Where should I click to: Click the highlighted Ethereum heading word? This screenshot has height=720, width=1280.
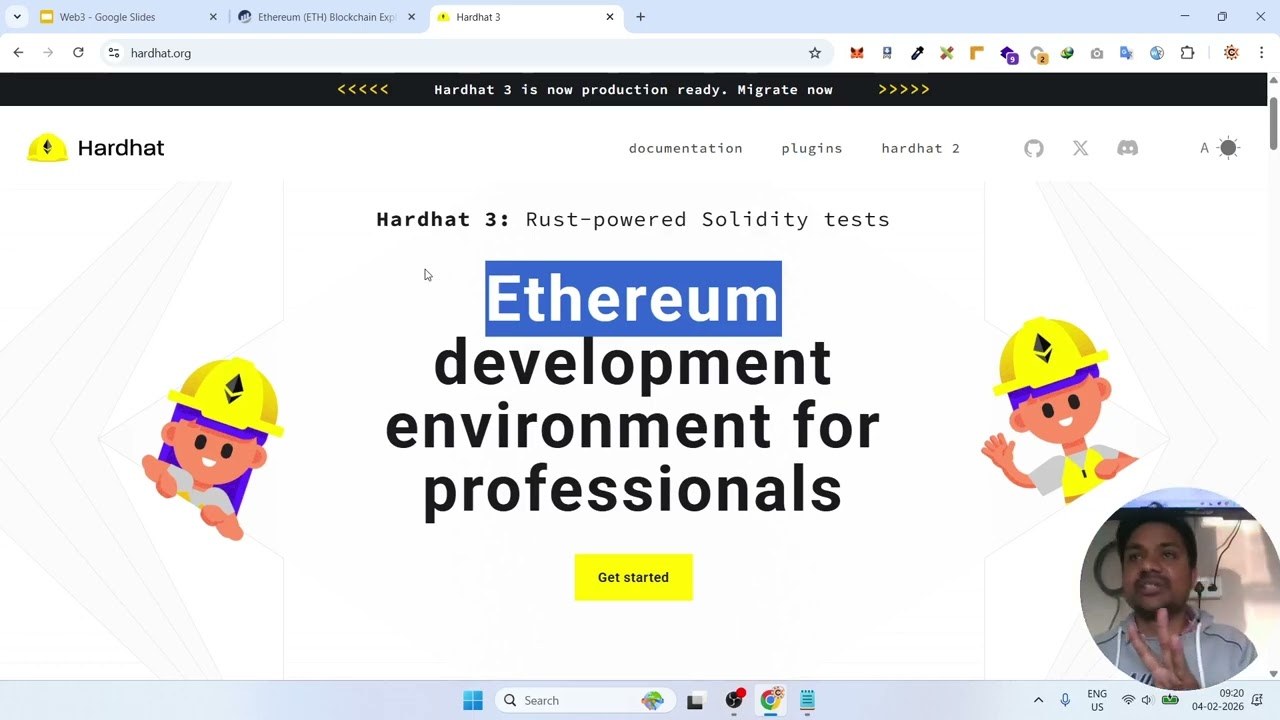click(x=633, y=298)
